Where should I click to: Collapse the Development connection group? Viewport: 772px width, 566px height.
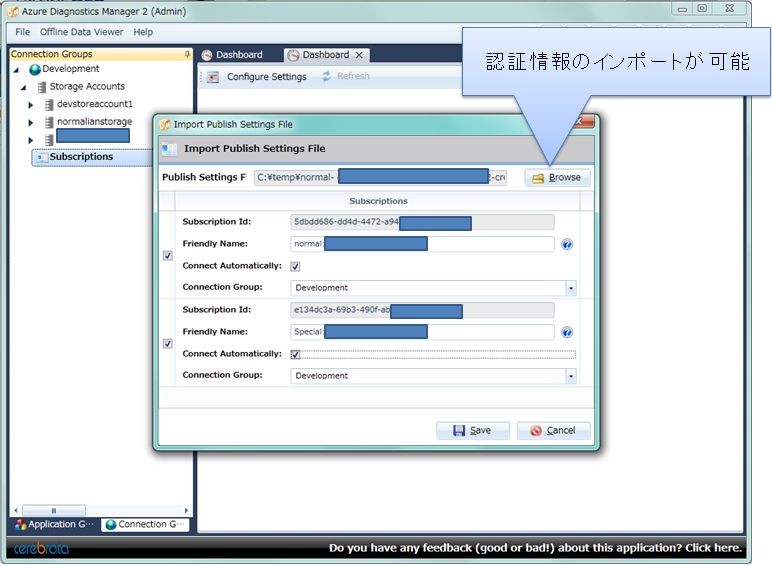[x=16, y=70]
